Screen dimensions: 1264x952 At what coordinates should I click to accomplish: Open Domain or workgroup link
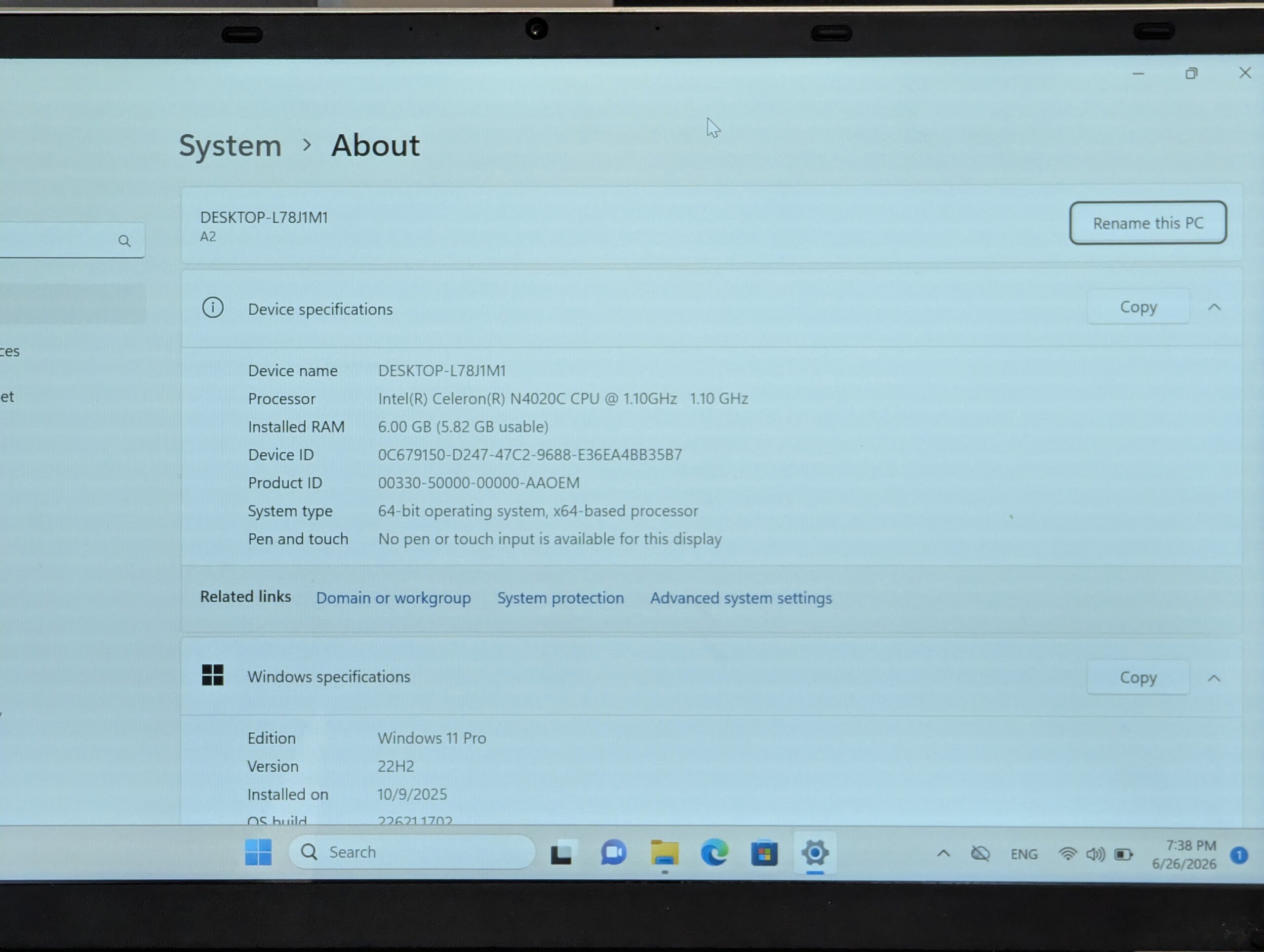(393, 597)
